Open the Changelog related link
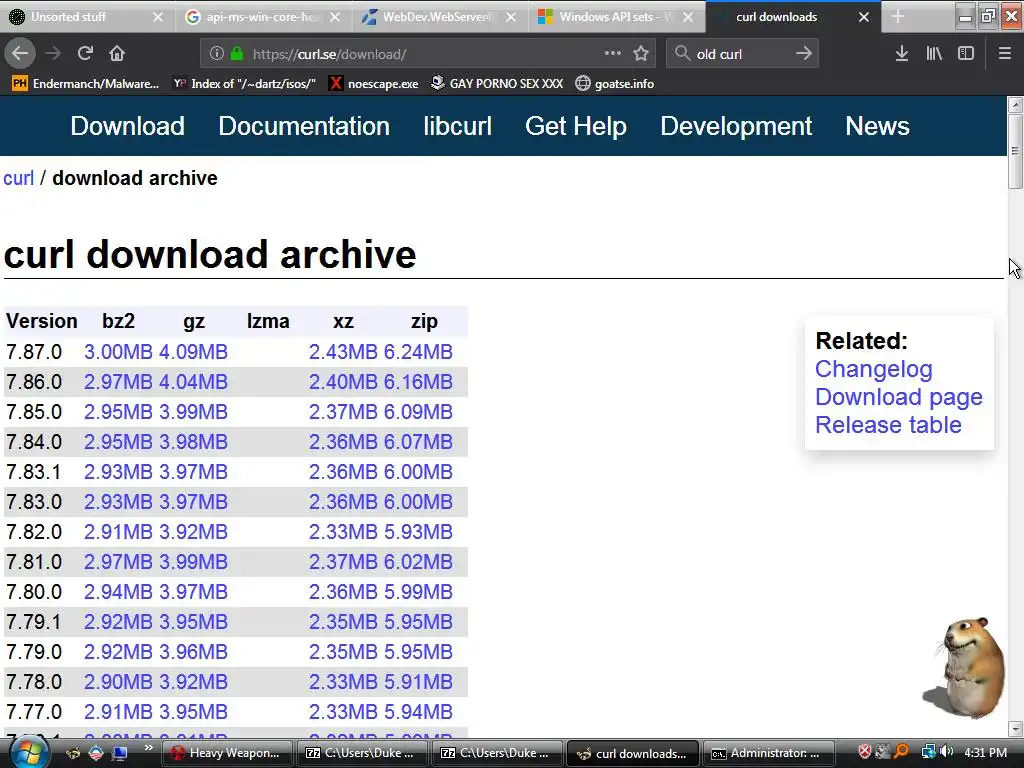1024x768 pixels. tap(873, 369)
